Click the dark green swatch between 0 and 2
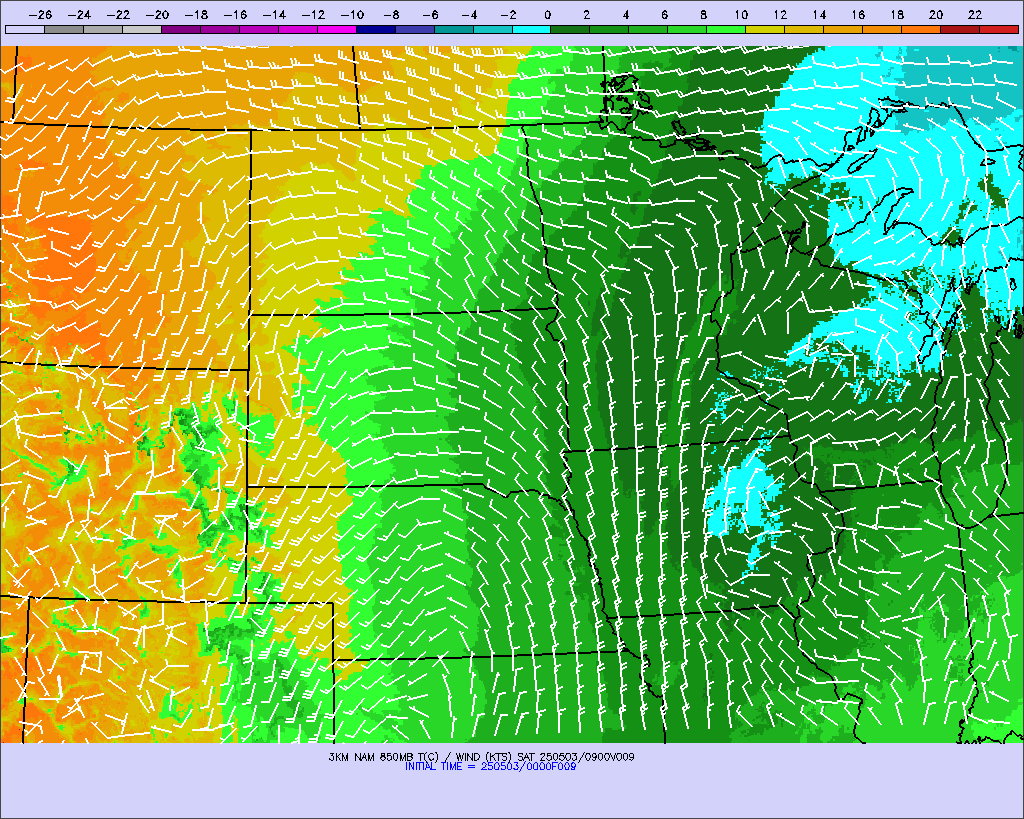Viewport: 1024px width, 819px height. click(571, 29)
